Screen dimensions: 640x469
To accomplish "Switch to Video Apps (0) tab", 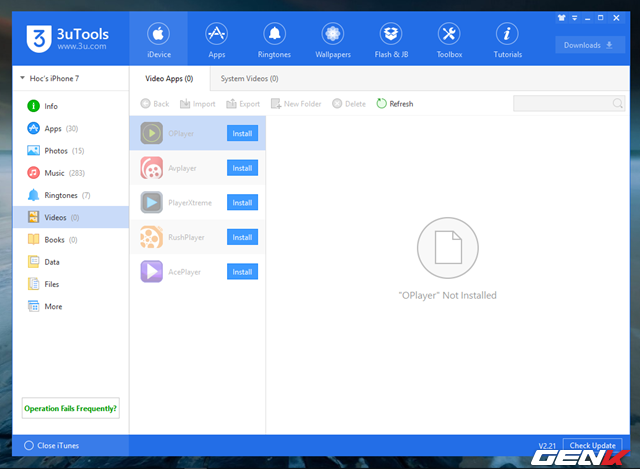I will point(169,78).
